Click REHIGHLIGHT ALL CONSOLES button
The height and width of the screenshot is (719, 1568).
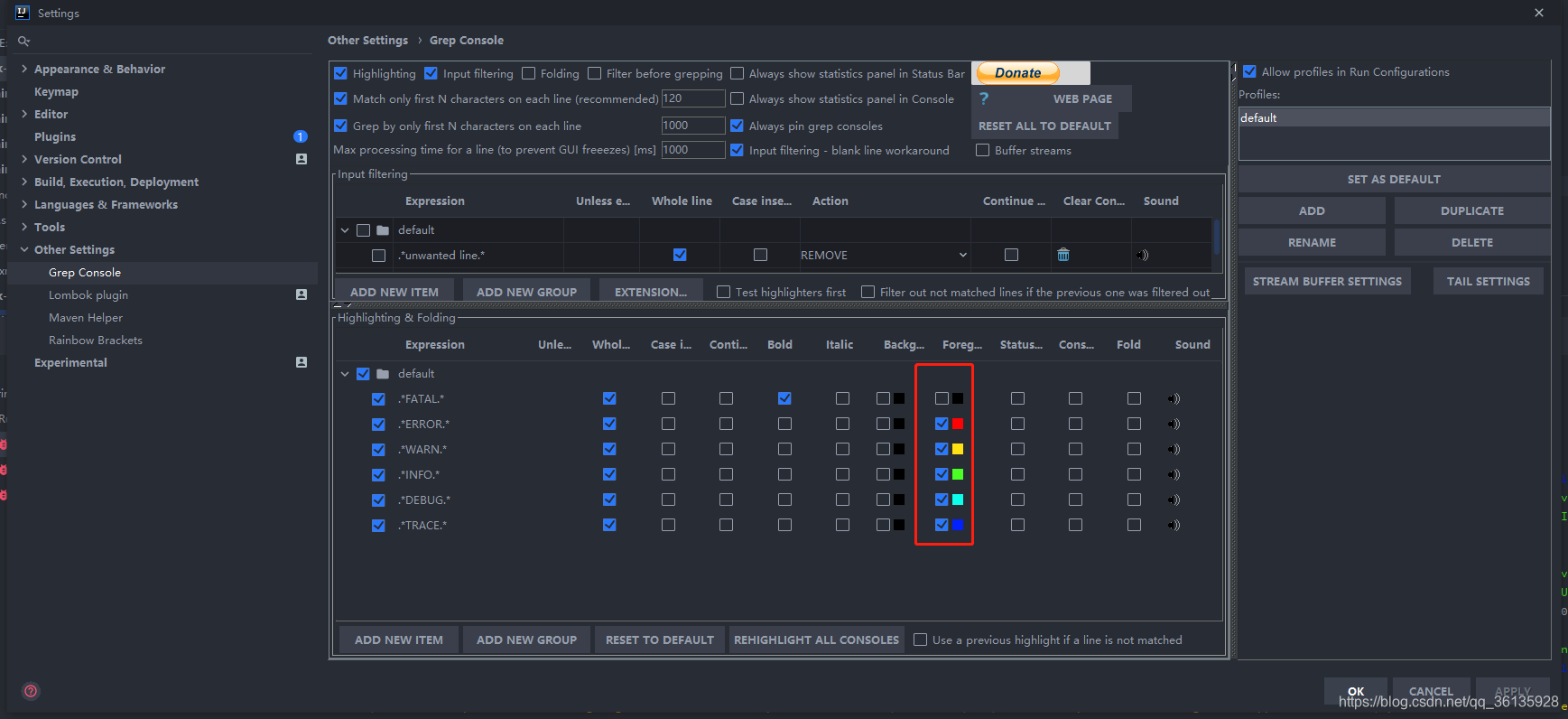tap(816, 640)
